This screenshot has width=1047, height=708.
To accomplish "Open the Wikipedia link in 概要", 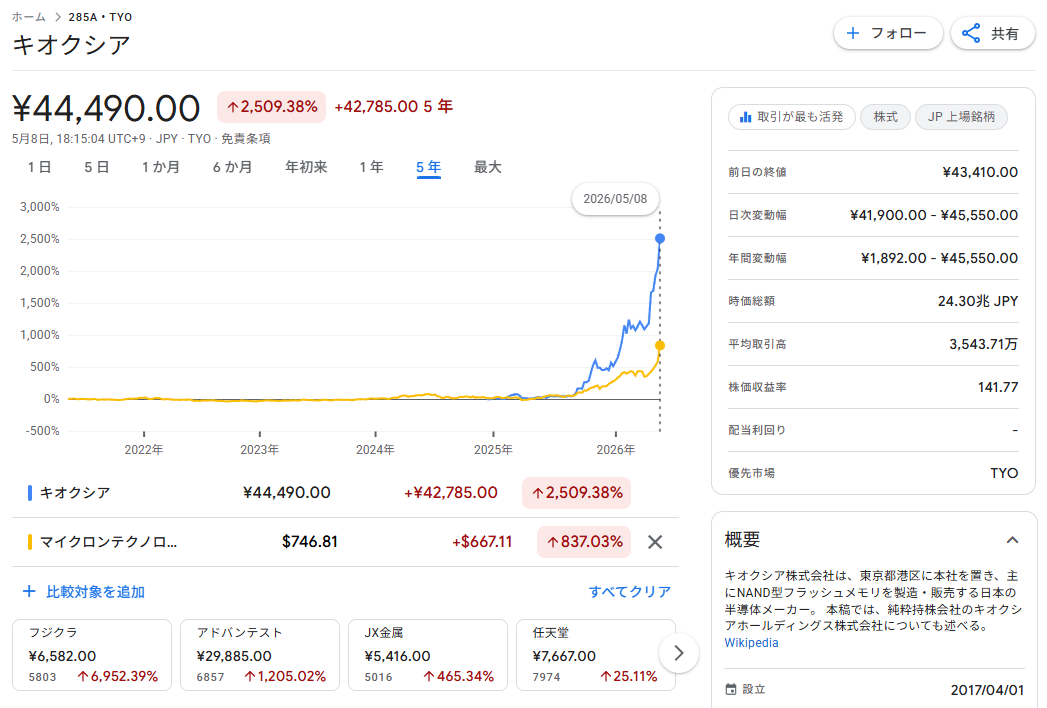I will 751,643.
